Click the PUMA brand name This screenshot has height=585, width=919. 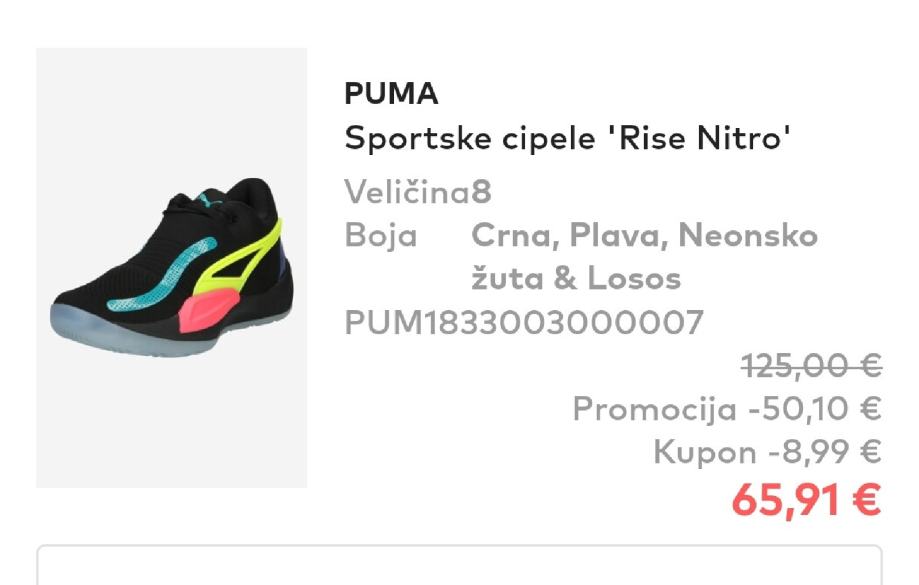[x=391, y=94]
